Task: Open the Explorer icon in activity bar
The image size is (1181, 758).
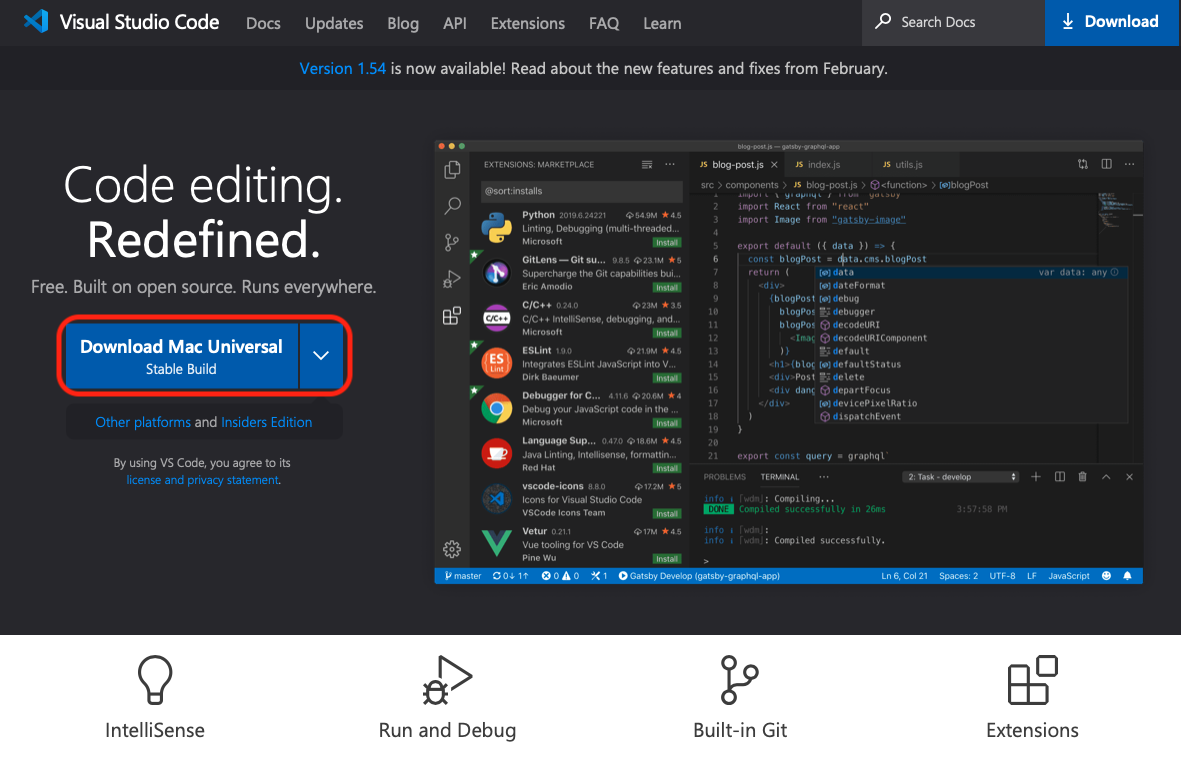Action: tap(452, 170)
